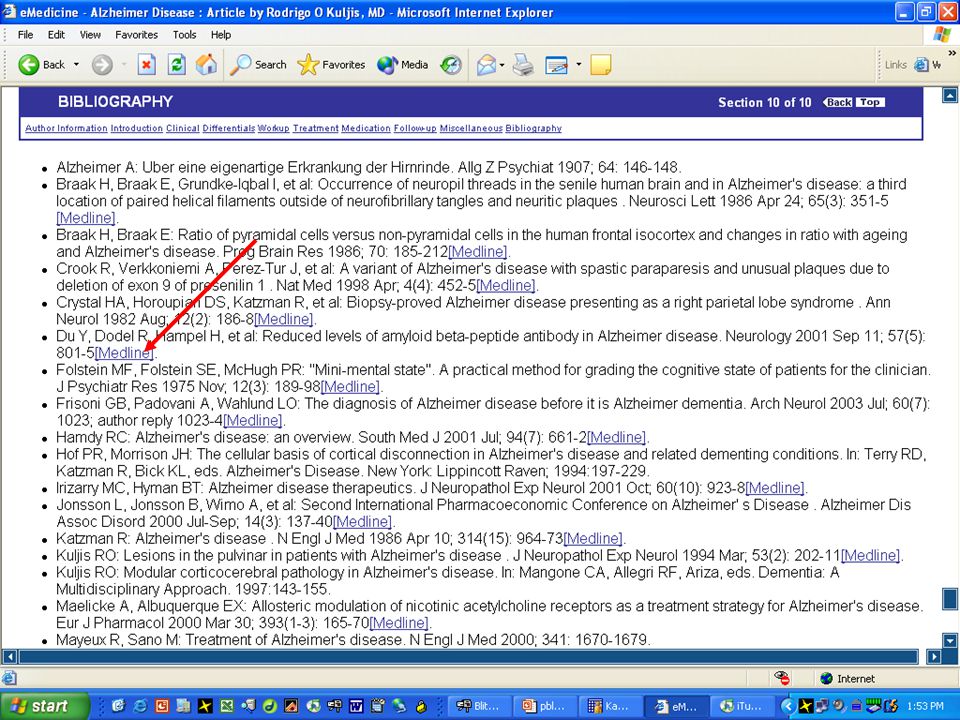Click the Bibliography section link
This screenshot has width=960, height=720.
(533, 128)
